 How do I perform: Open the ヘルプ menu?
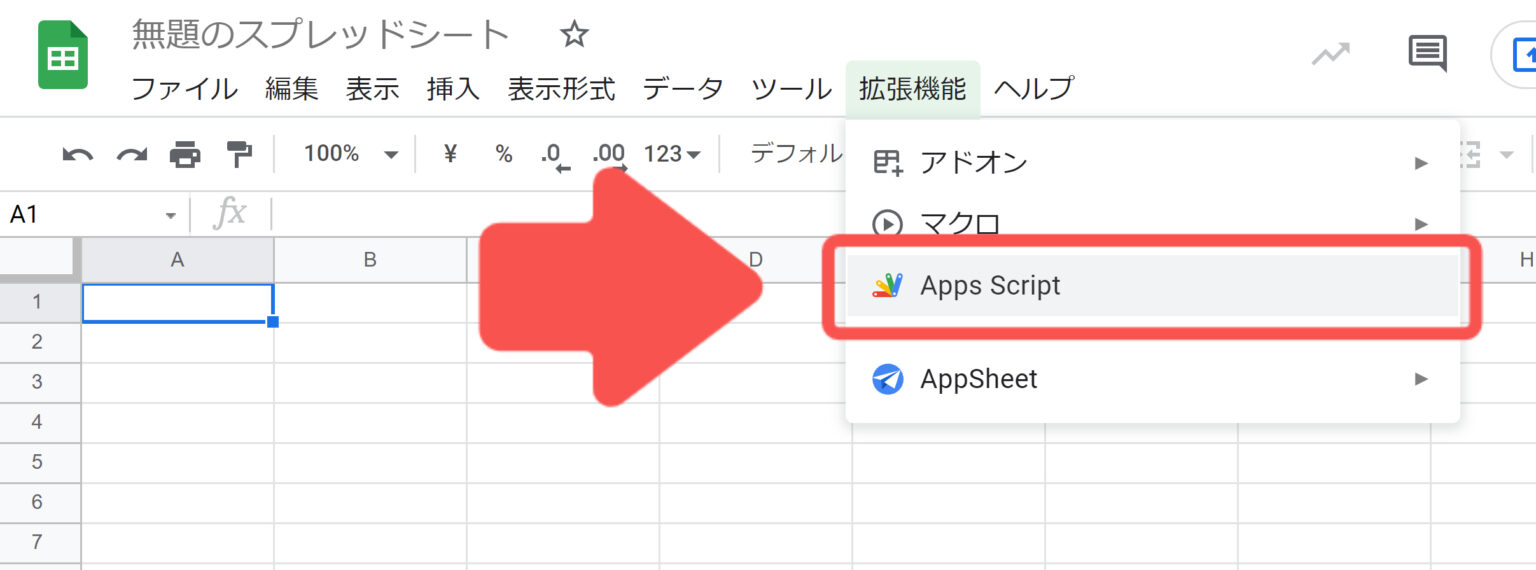1033,88
